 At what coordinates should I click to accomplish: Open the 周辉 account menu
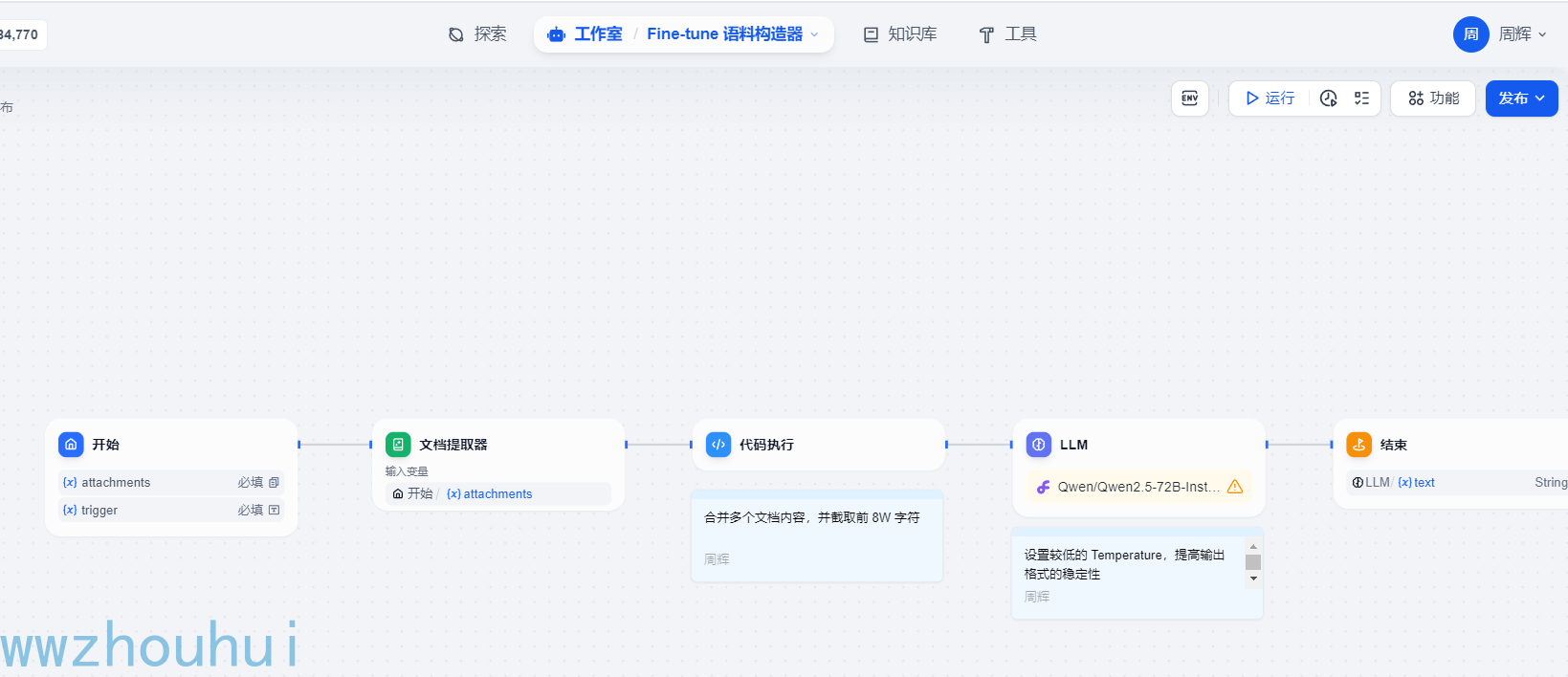[x=1522, y=34]
